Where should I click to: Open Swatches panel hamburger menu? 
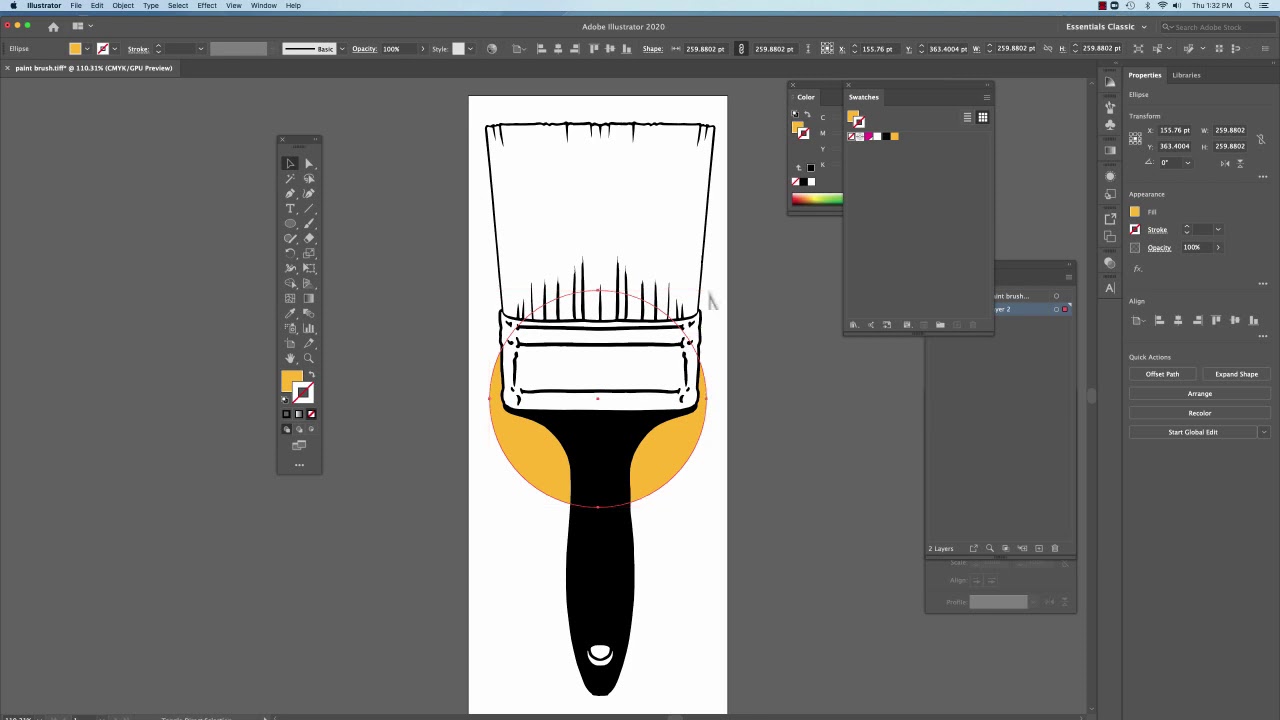click(x=987, y=97)
